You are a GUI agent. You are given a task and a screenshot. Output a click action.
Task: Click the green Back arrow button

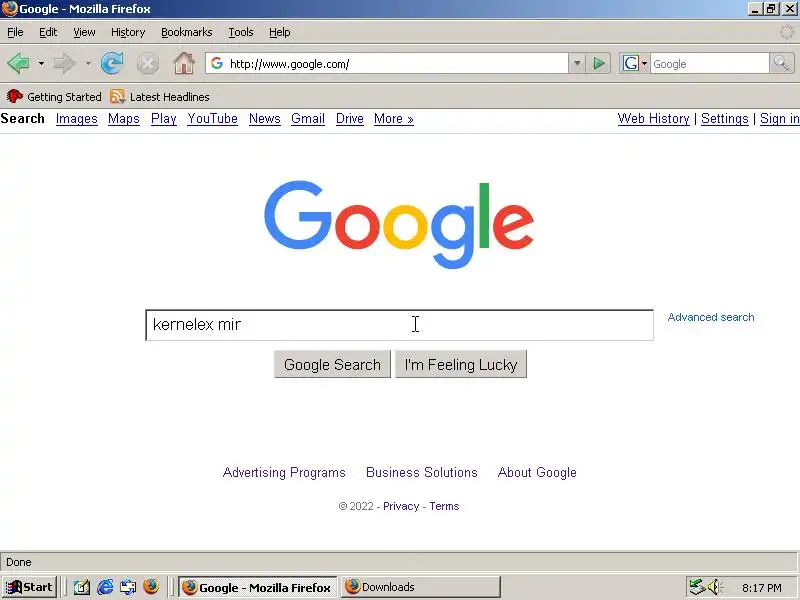pyautogui.click(x=19, y=64)
